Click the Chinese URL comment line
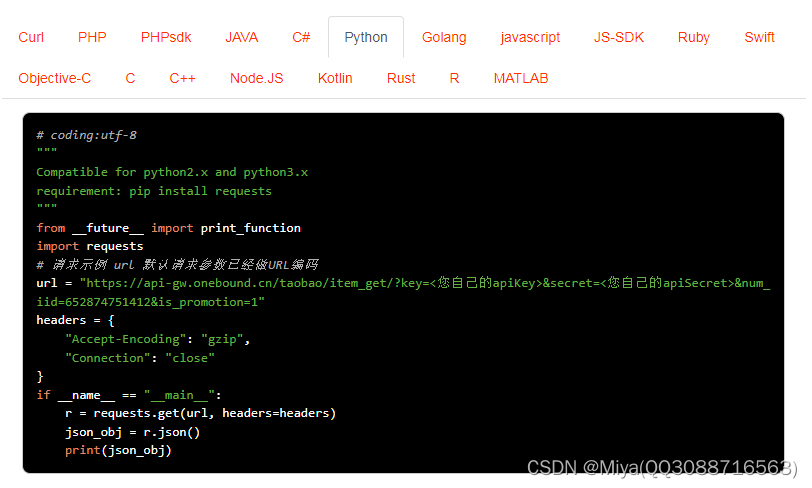The height and width of the screenshot is (488, 812). [177, 265]
